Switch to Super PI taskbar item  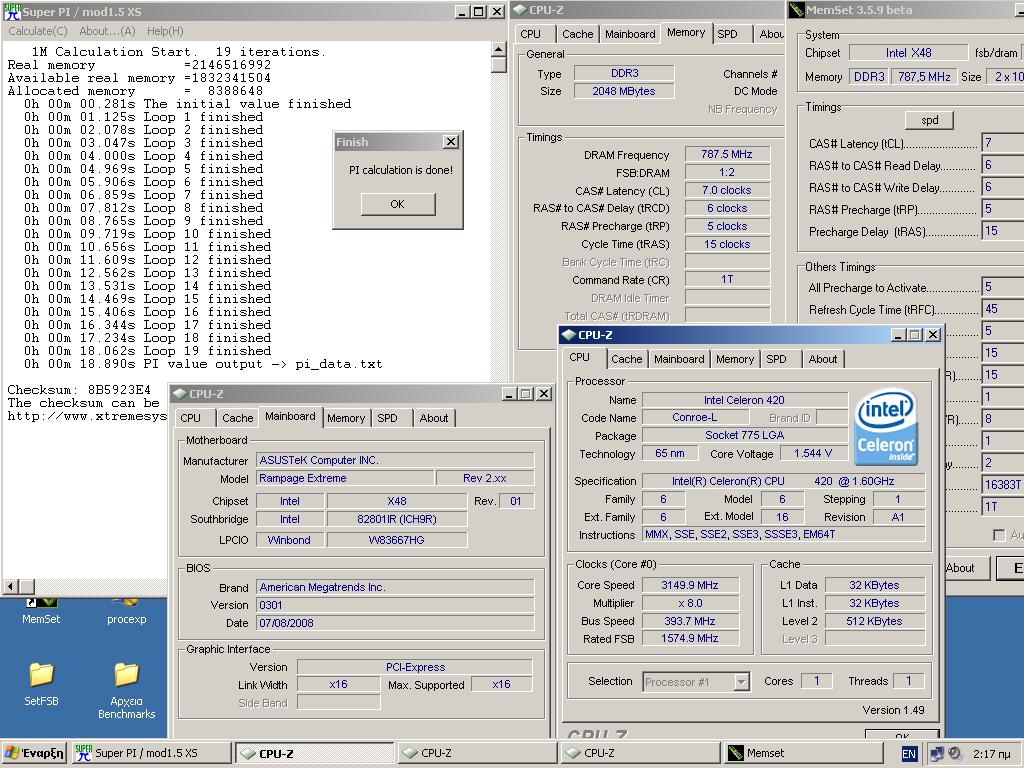point(151,753)
